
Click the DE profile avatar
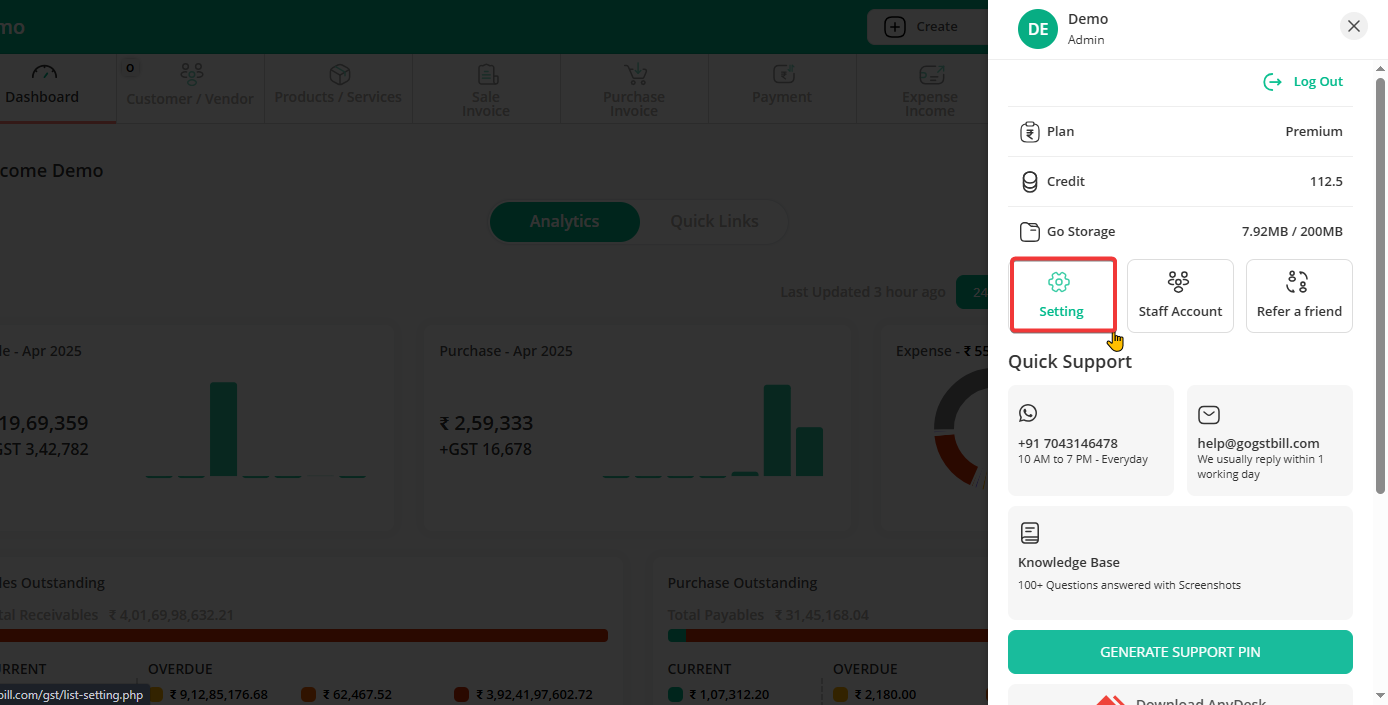[x=1038, y=29]
